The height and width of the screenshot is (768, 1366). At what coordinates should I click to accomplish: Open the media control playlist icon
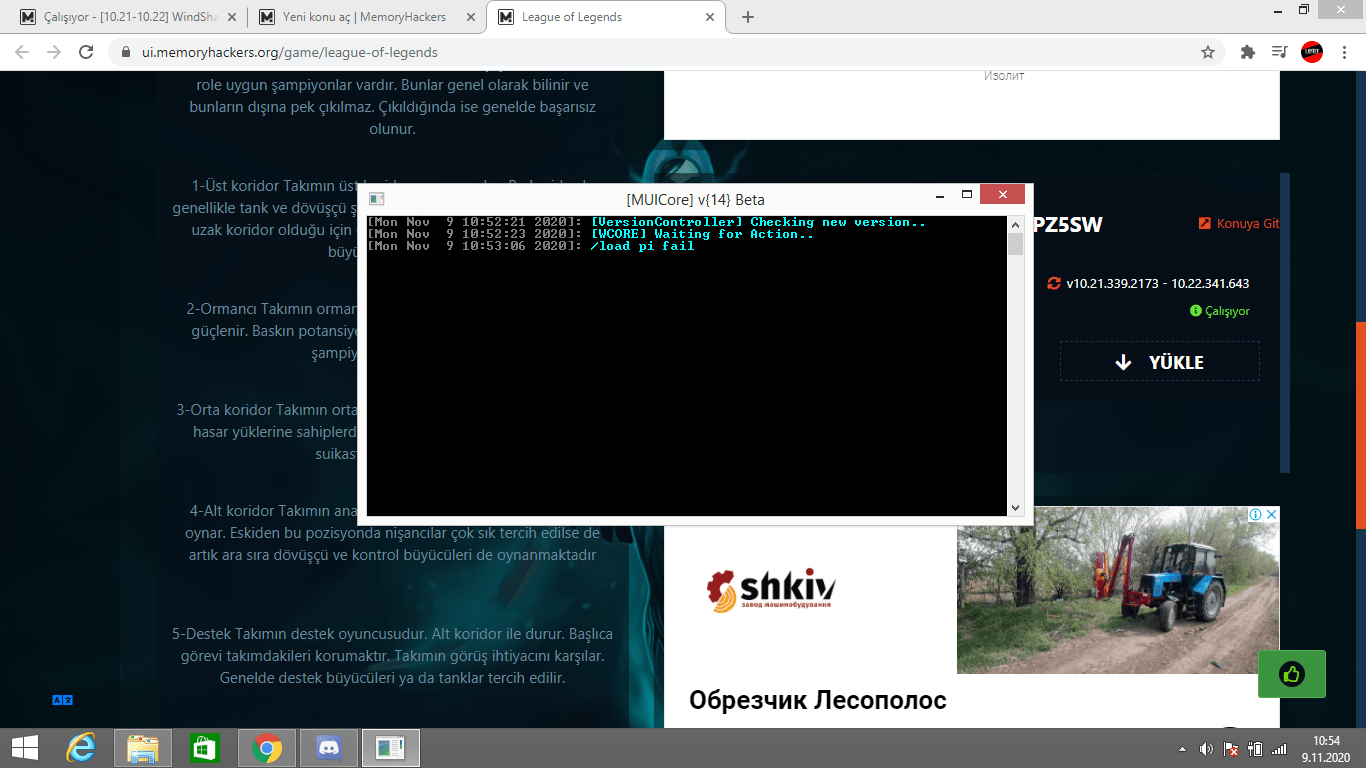[1279, 52]
